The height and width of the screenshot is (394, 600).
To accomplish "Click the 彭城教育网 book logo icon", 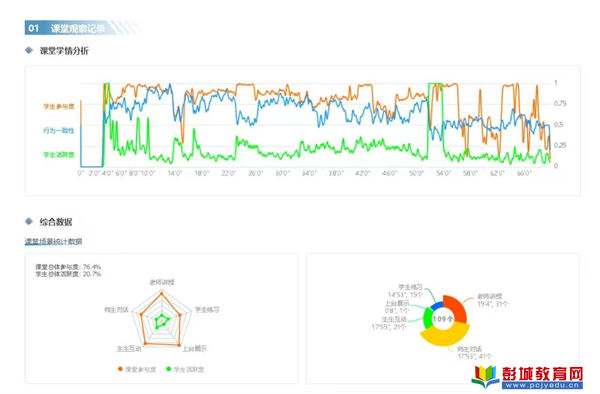I will click(484, 376).
